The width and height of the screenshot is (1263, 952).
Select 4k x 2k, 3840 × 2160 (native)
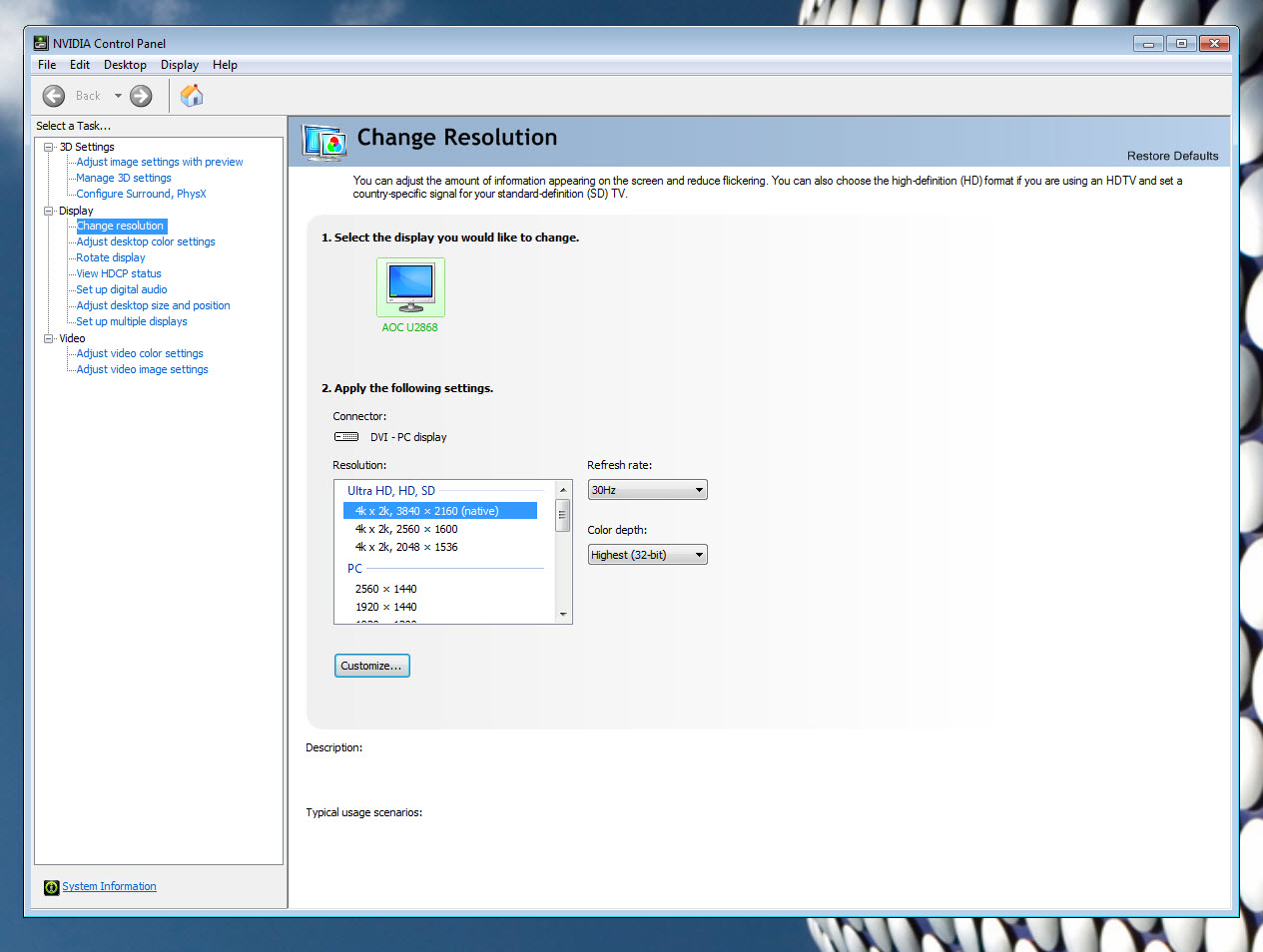(440, 511)
